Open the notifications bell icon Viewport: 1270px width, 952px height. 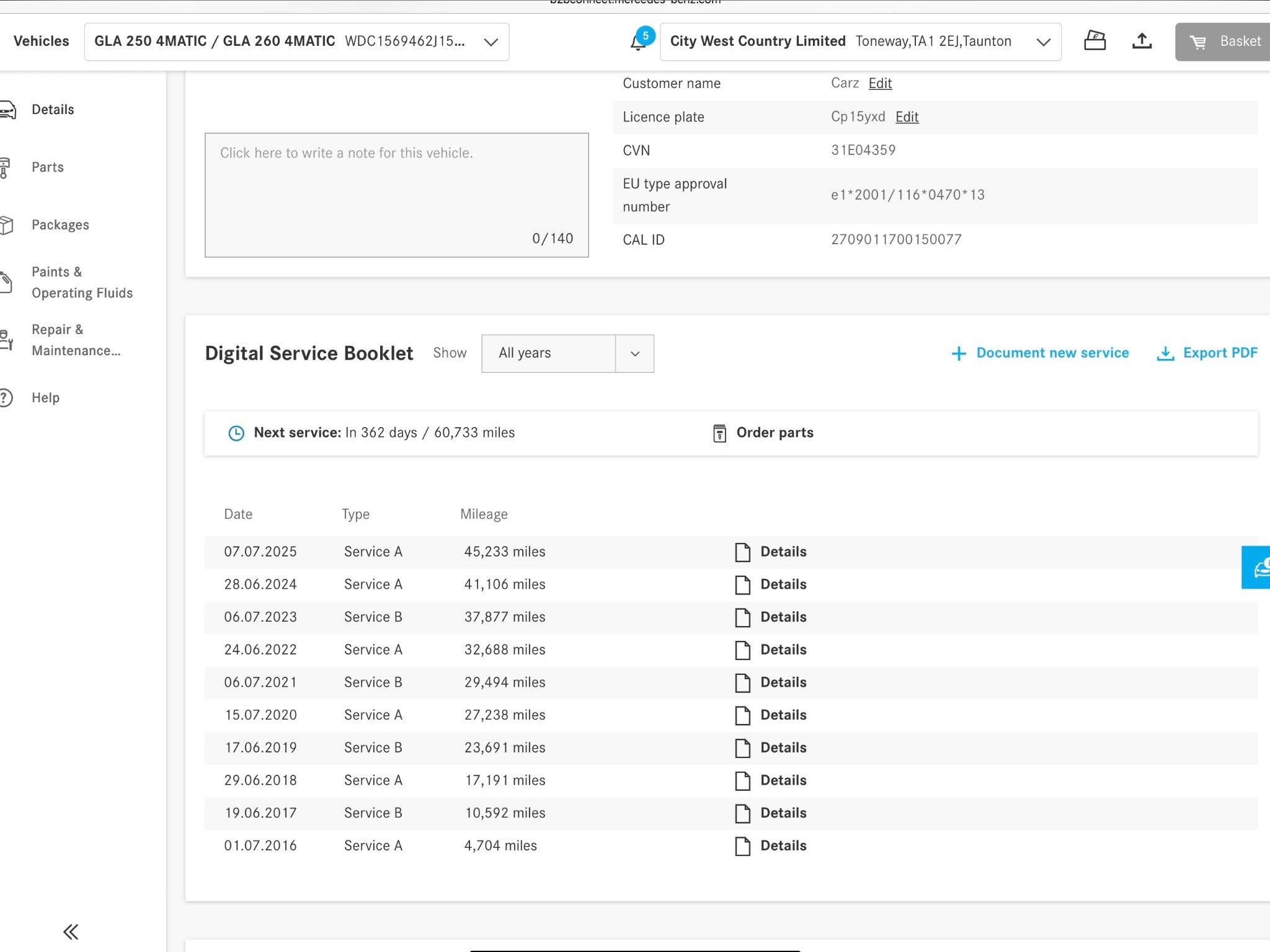coord(638,42)
